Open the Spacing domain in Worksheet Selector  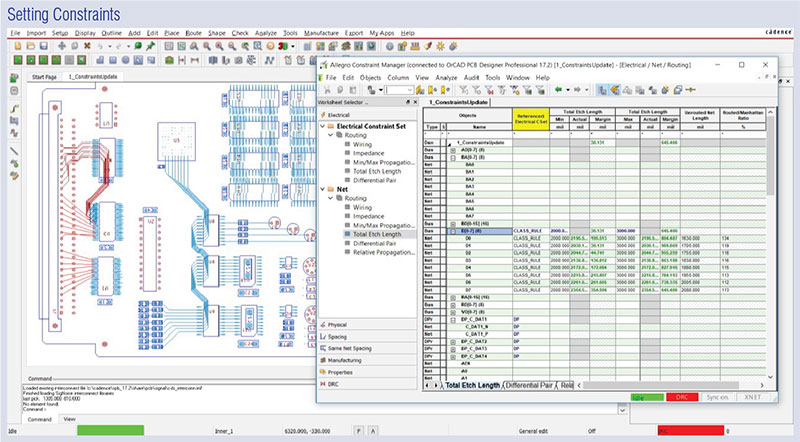[x=367, y=336]
